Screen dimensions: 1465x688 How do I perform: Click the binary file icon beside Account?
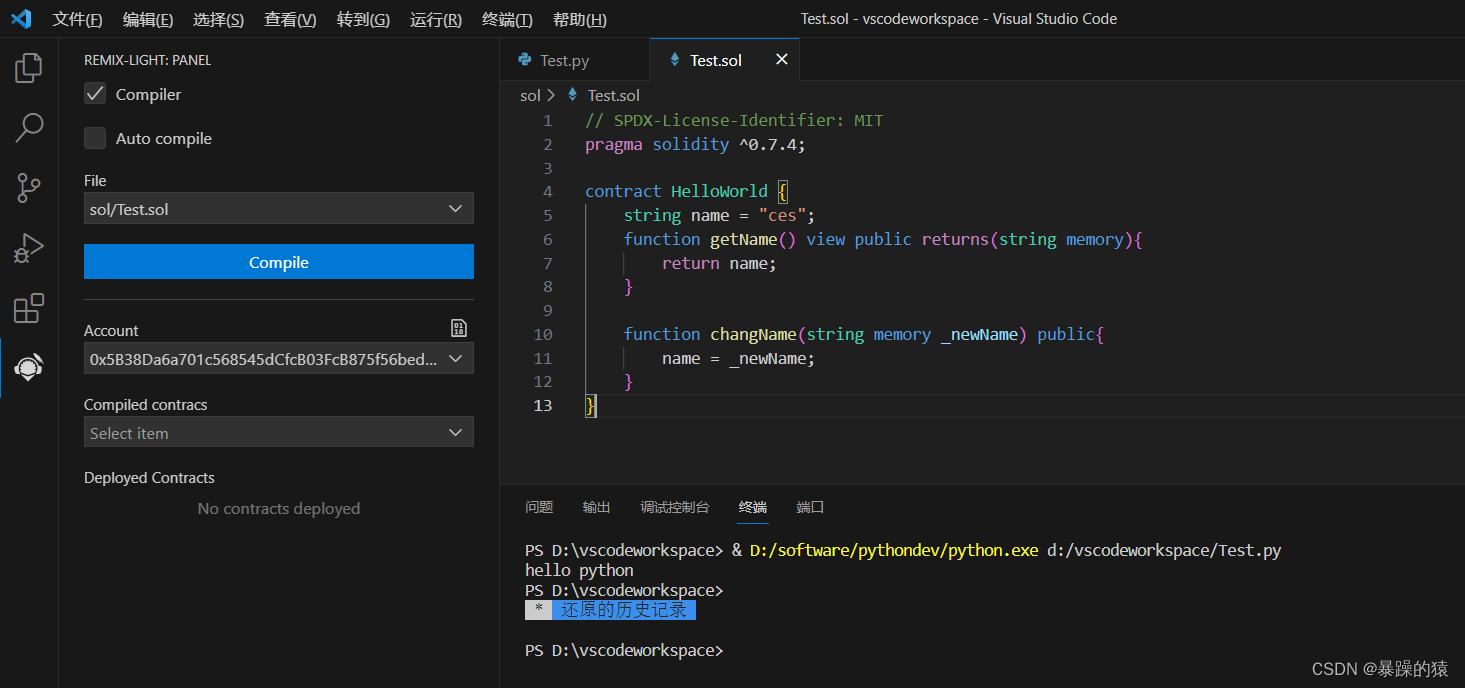[458, 327]
